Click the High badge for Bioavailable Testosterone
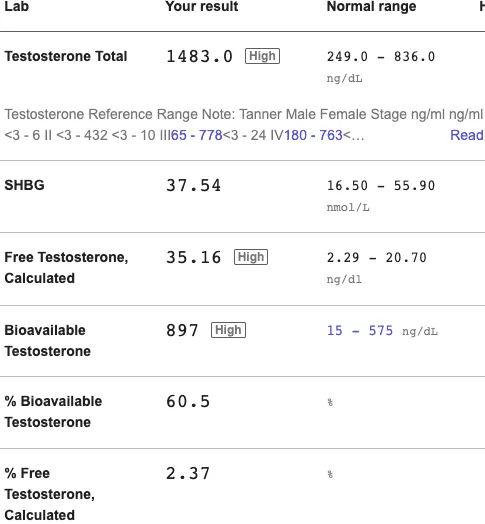The image size is (485, 524). (x=228, y=330)
